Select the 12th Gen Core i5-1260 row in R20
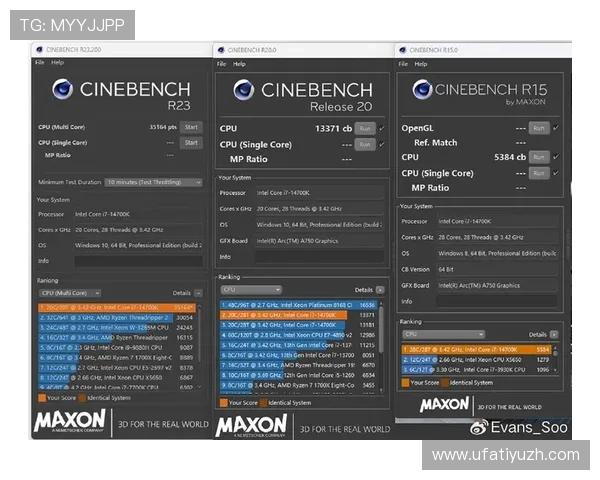The width and height of the screenshot is (600, 480). [298, 375]
